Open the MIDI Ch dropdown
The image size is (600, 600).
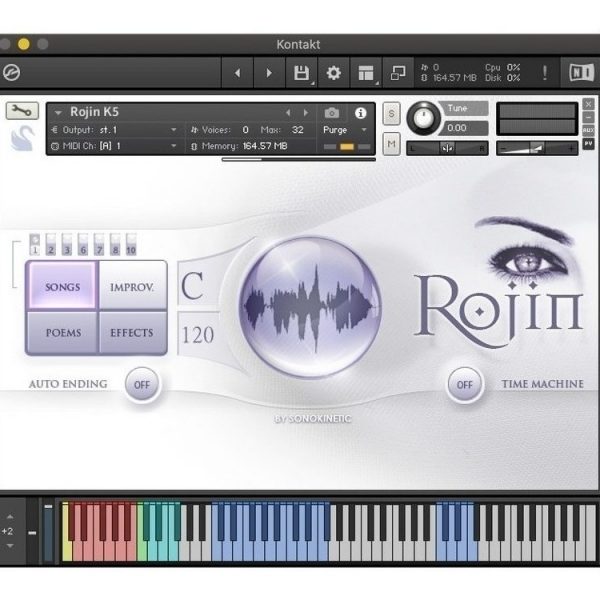[x=173, y=146]
